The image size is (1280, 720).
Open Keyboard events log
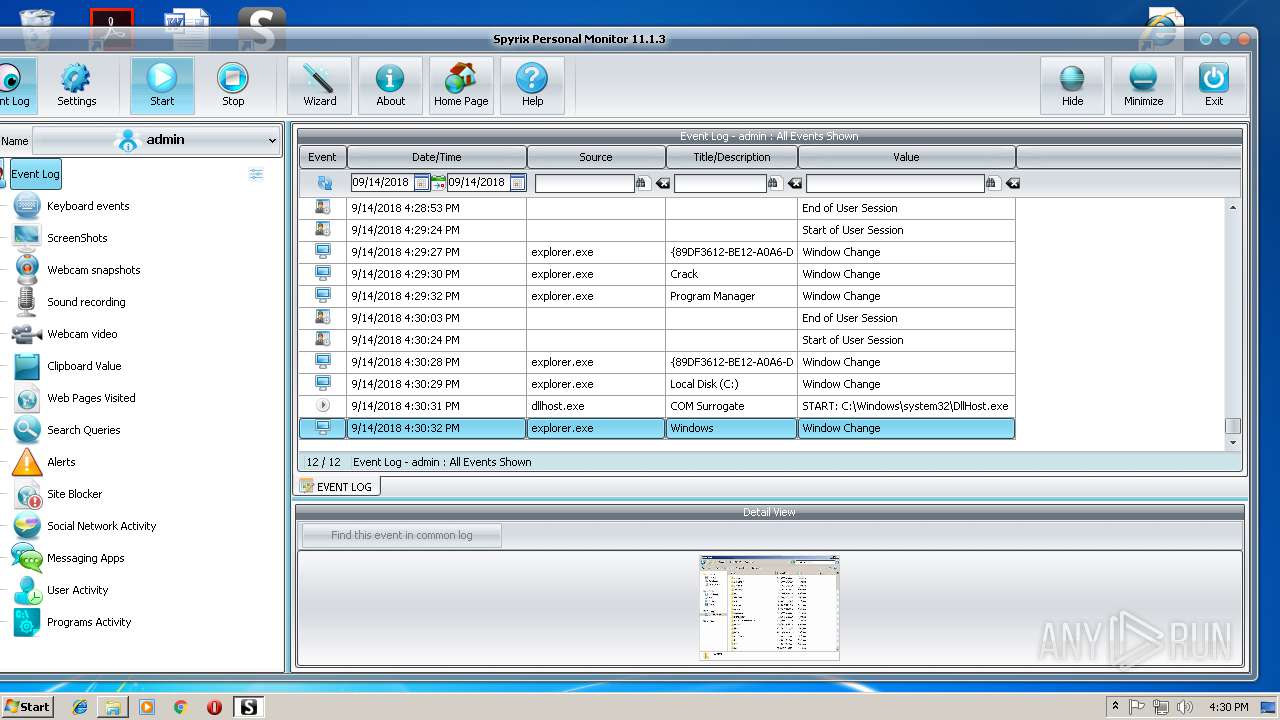88,206
